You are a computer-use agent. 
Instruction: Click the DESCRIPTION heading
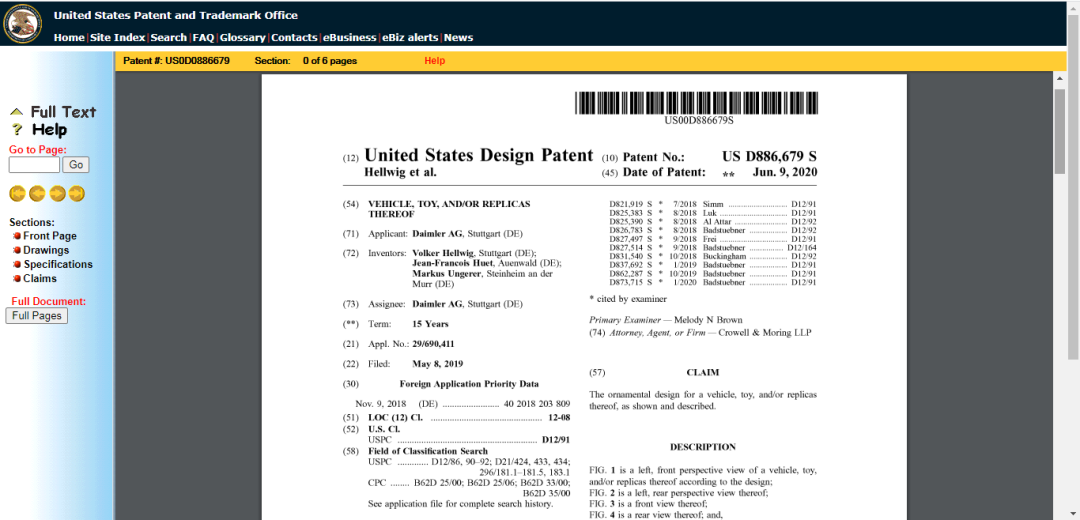(x=703, y=447)
